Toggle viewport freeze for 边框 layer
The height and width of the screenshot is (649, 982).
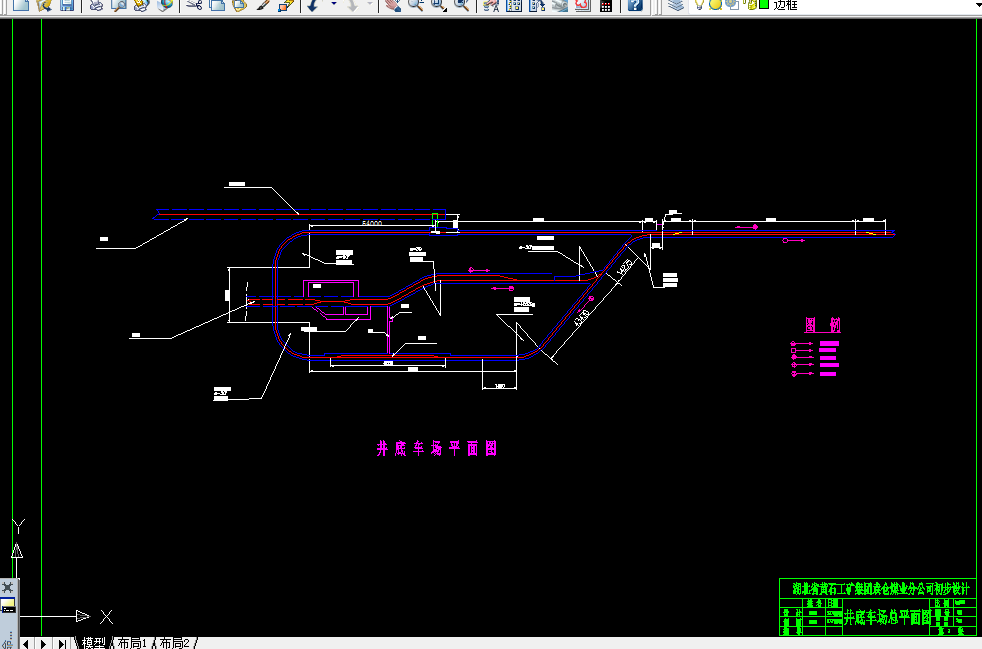731,5
